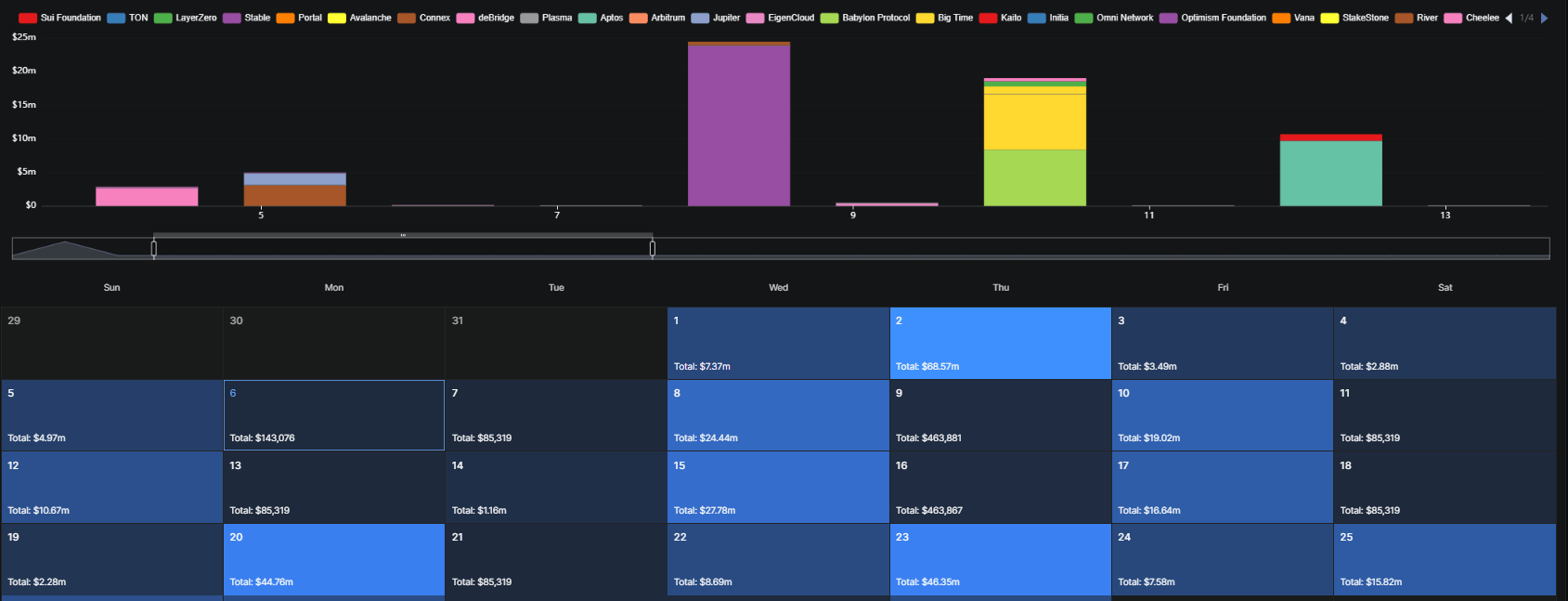Click the right zoom slider handle
The image size is (1568, 601).
pos(653,248)
